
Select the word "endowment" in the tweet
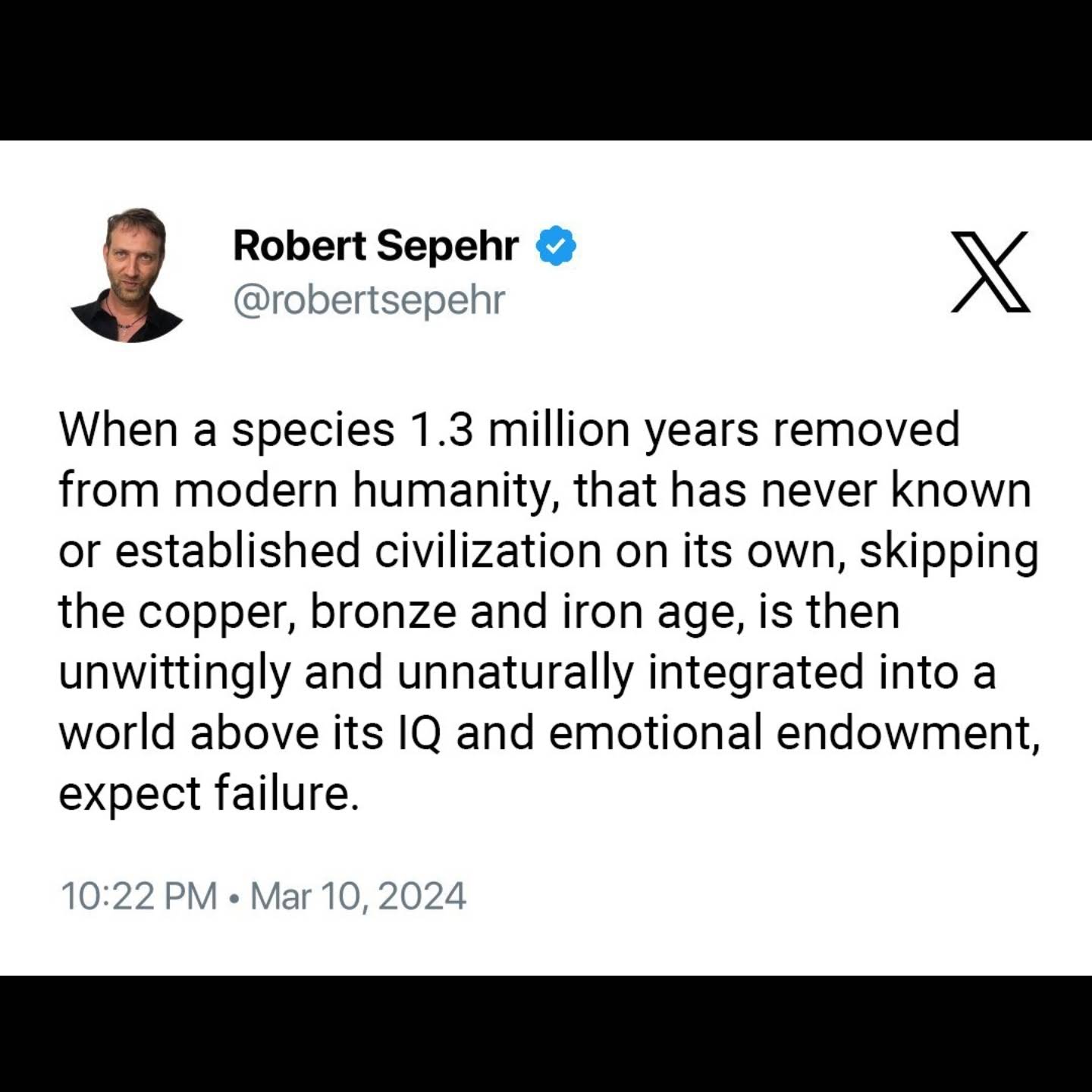tap(902, 733)
